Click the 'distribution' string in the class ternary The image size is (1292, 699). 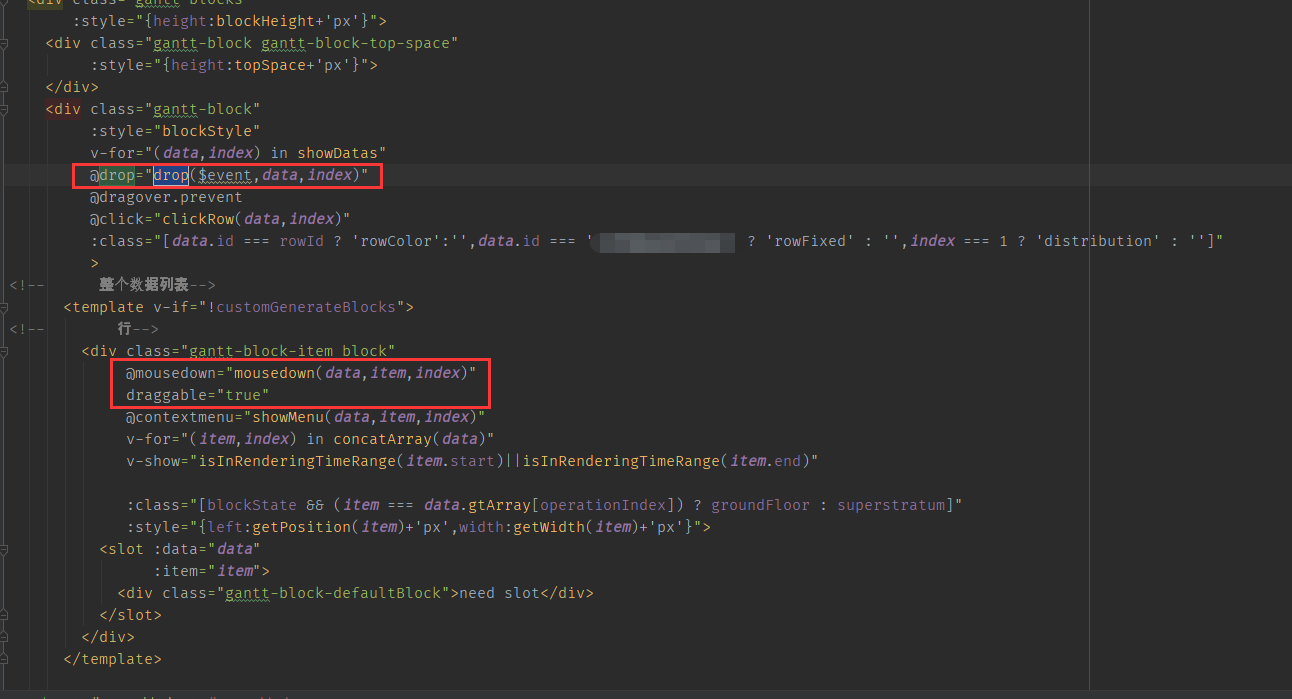pyautogui.click(x=1097, y=240)
